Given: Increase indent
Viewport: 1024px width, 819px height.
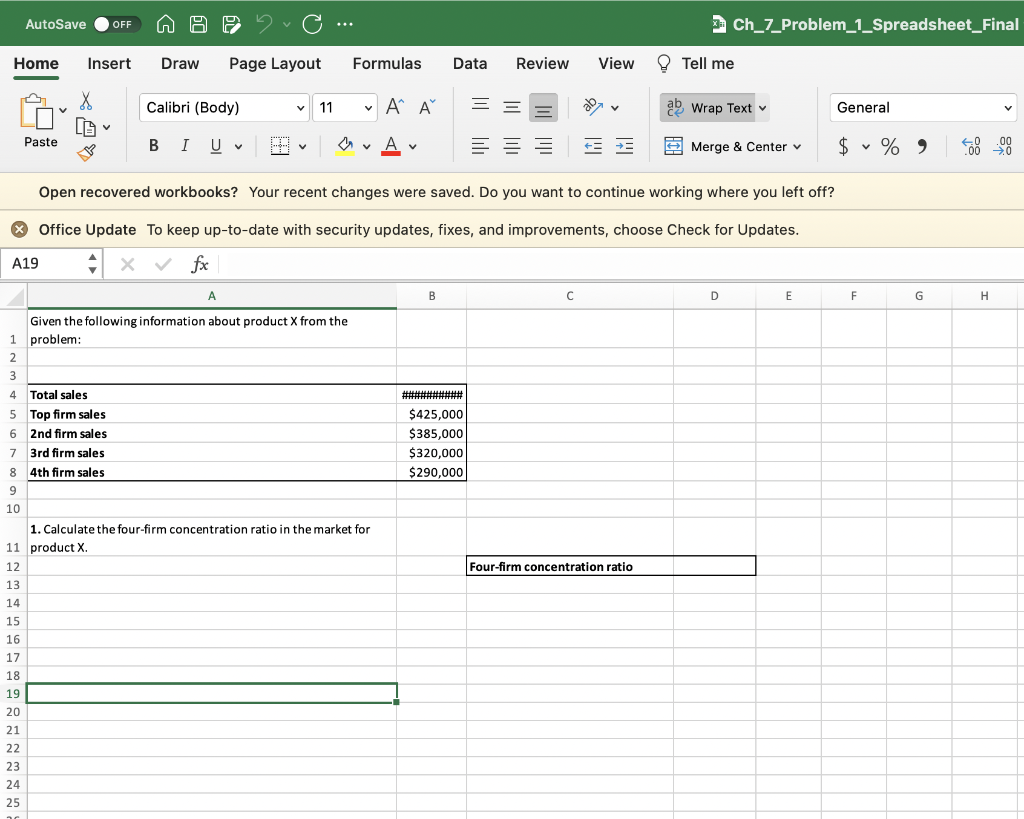Looking at the screenshot, I should tap(624, 146).
